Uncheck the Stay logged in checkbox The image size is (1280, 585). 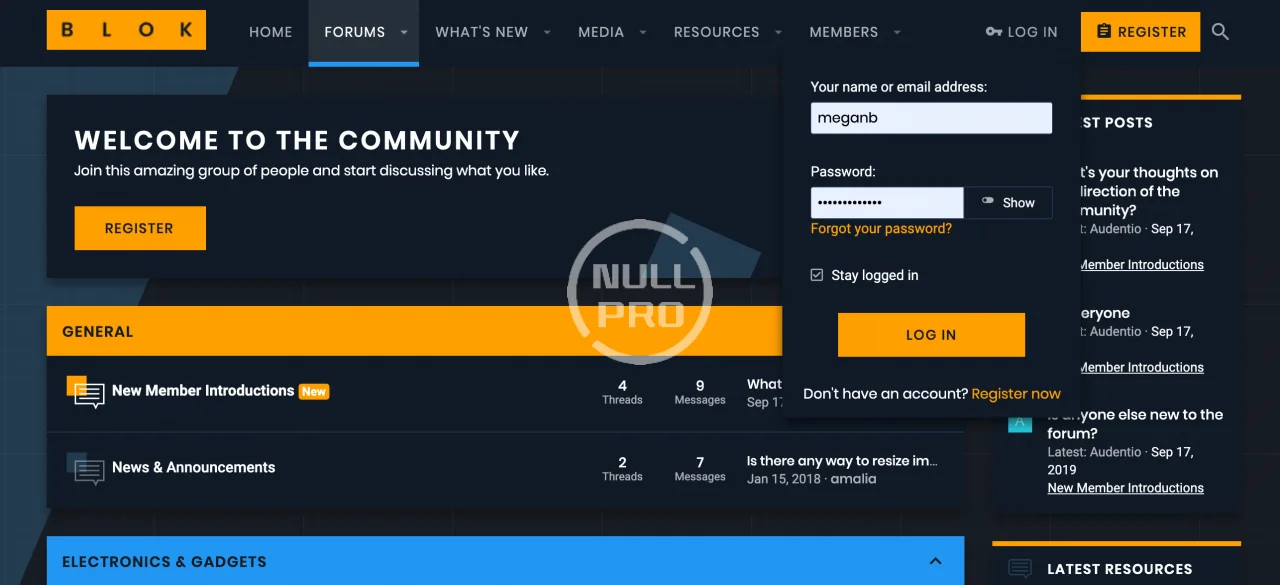tap(817, 275)
